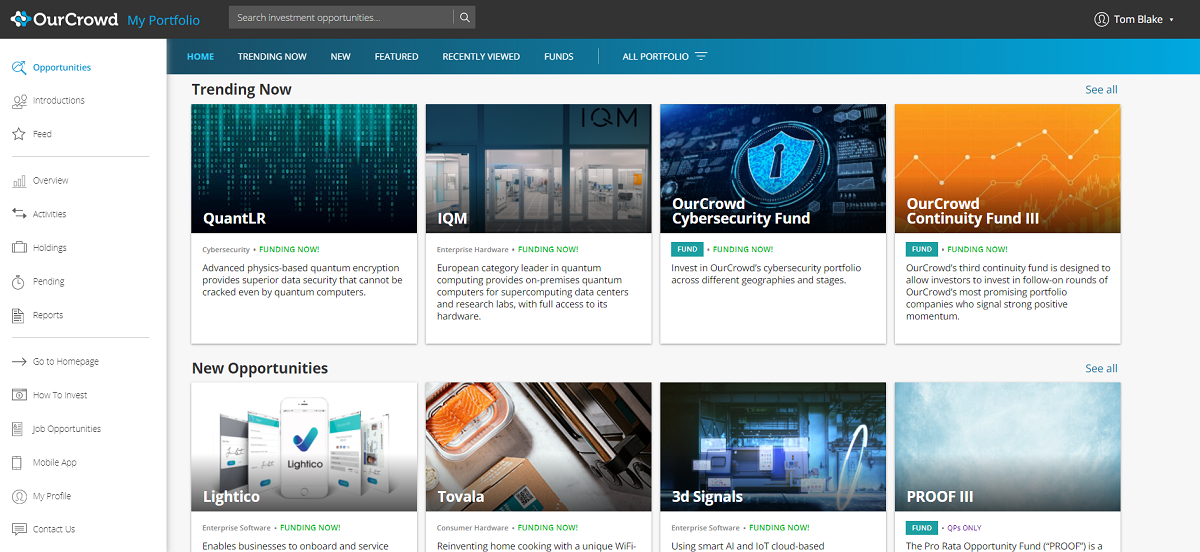Screen dimensions: 1200x552
Task: Click the OurCrowd logo icon
Action: coord(19,19)
